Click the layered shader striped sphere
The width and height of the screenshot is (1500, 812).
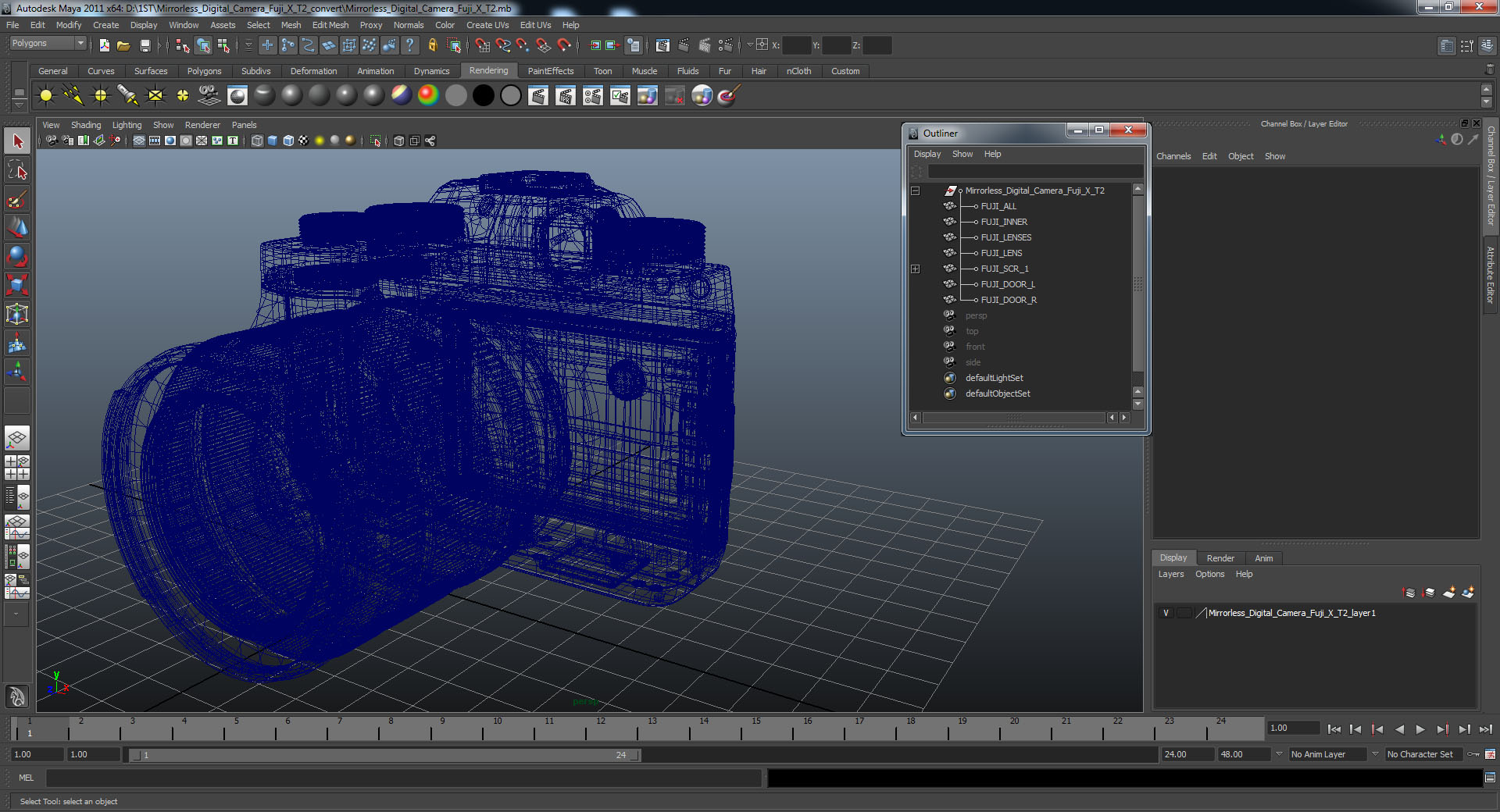click(401, 95)
